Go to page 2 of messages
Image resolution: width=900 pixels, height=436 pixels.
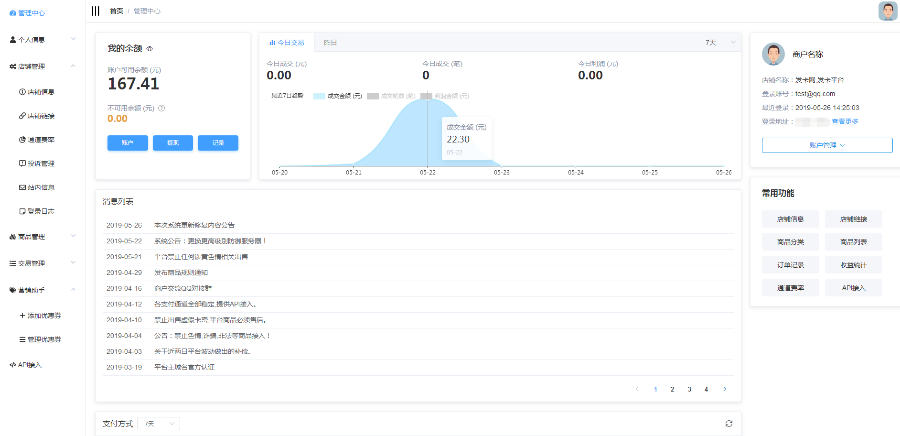tap(672, 389)
